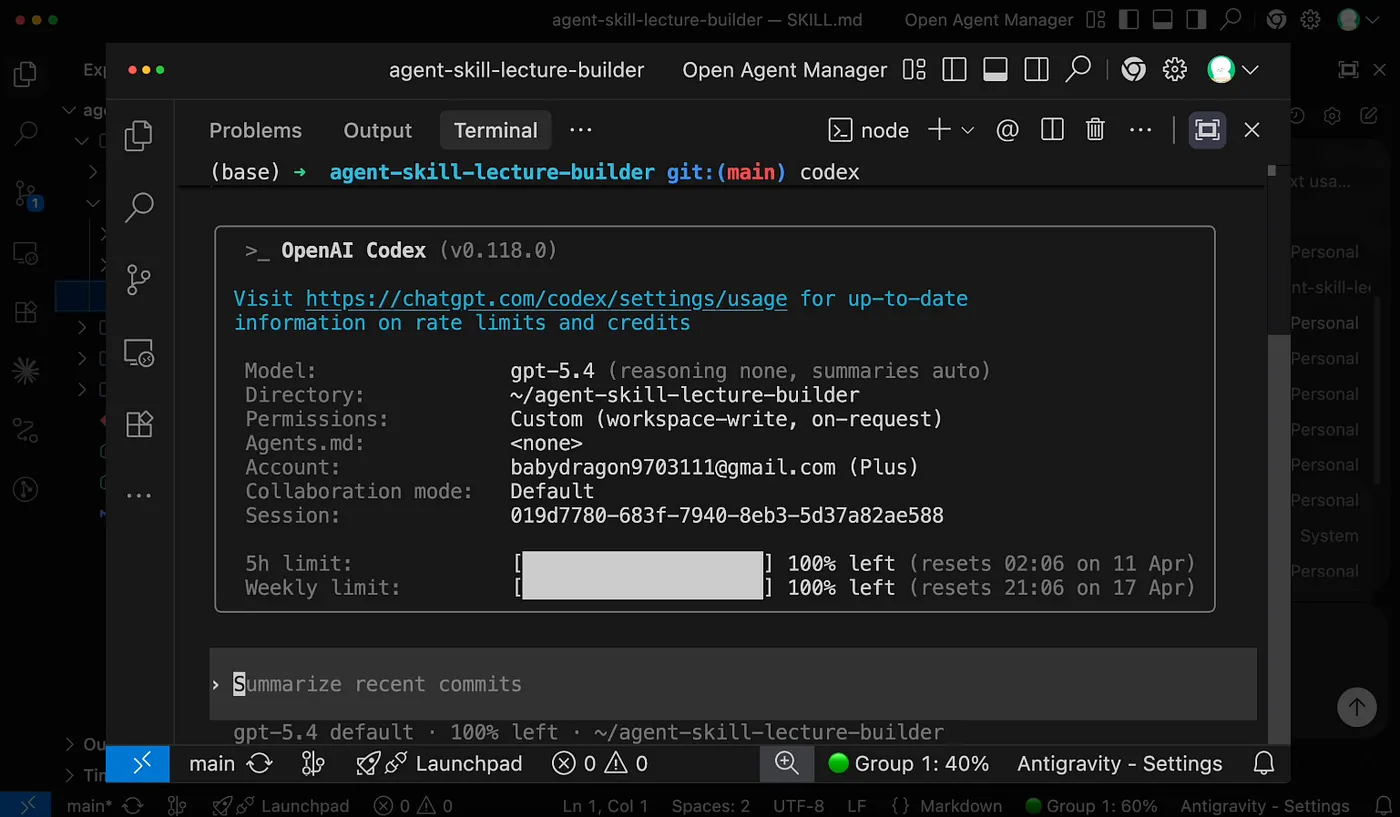Switch to the Output tab
This screenshot has width=1400, height=817.
377,130
